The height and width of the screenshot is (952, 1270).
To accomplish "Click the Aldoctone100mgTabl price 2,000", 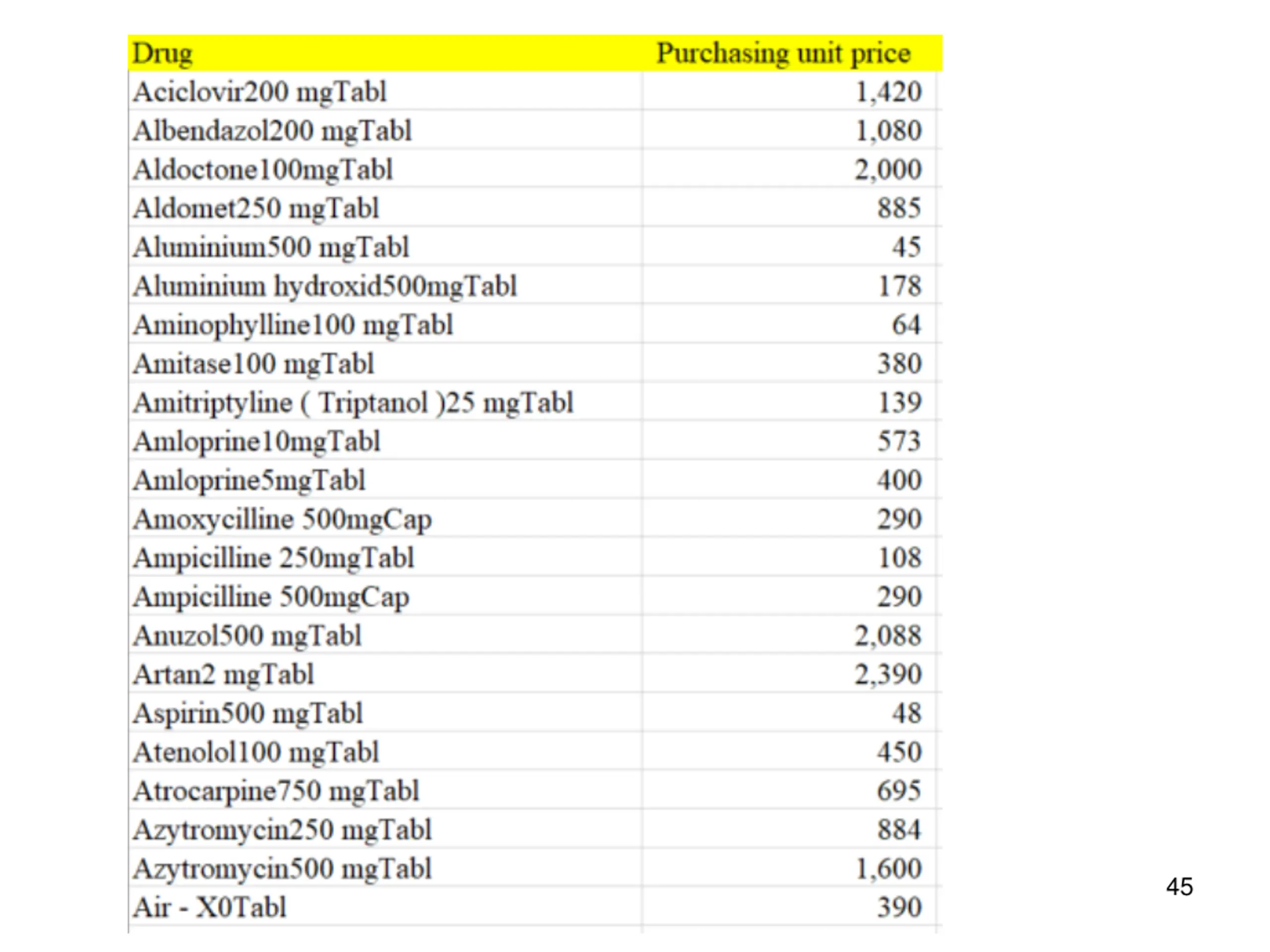I will 888,170.
